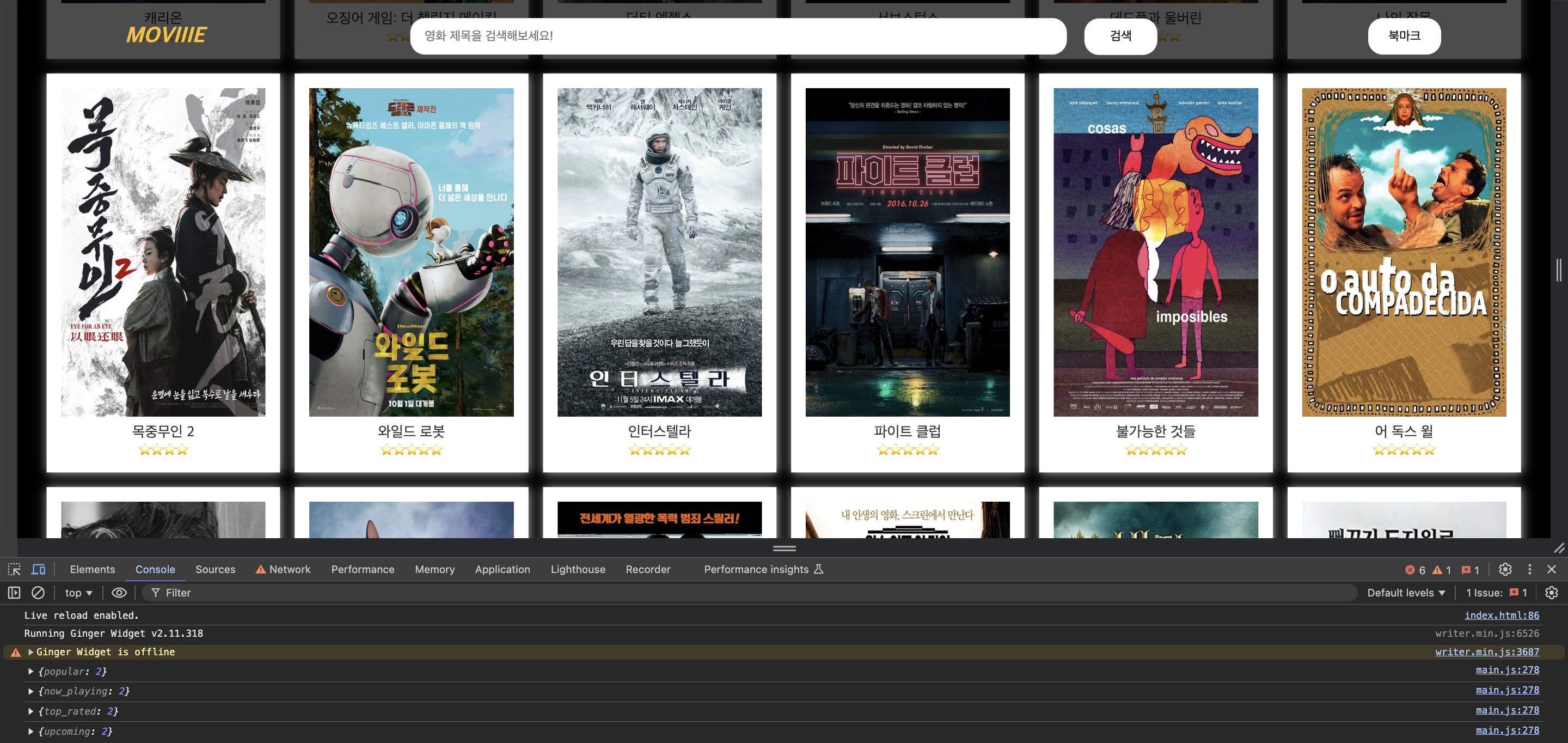Open the live expression eye icon
1568x743 pixels.
119,593
